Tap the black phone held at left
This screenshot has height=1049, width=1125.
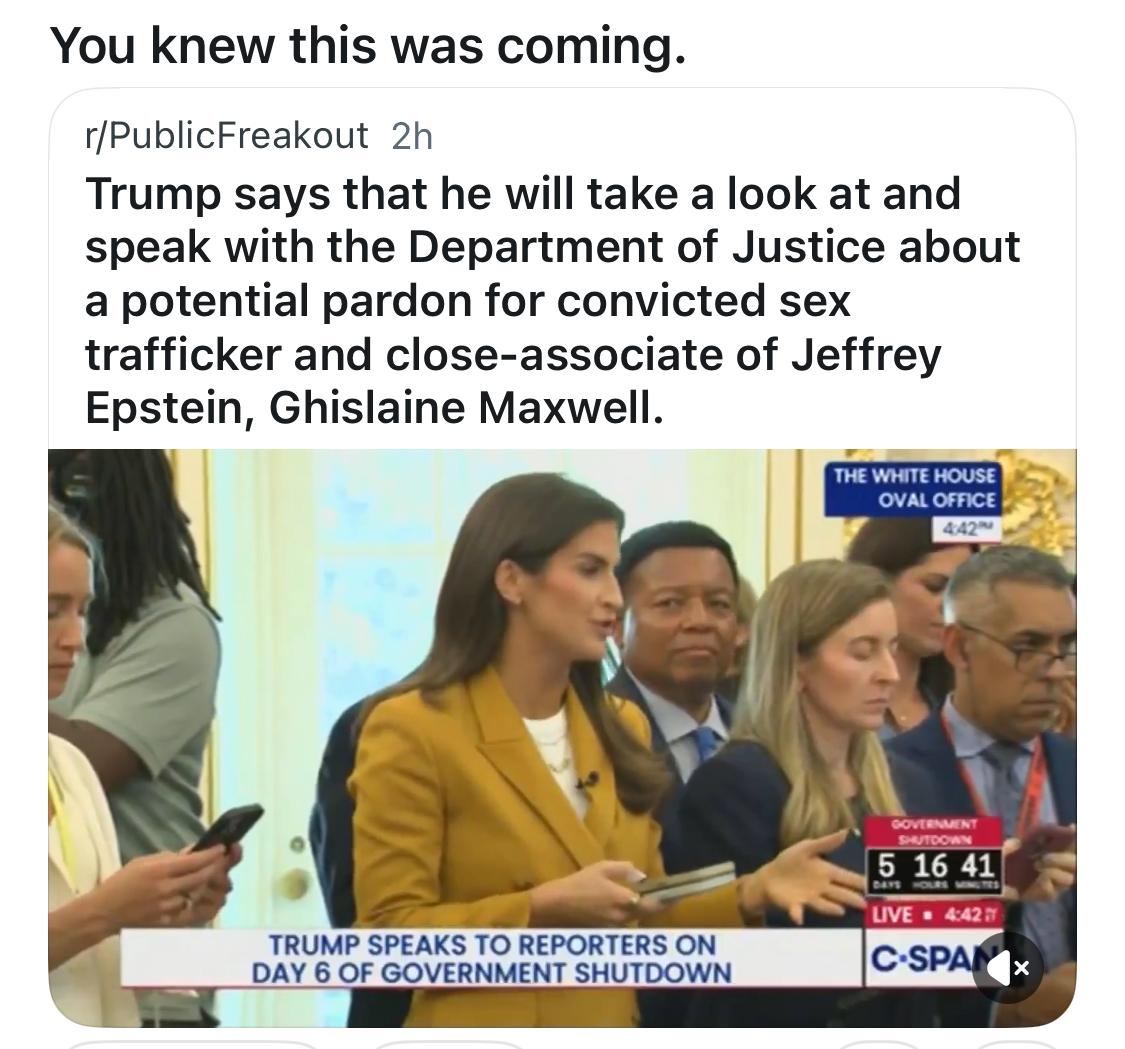click(228, 827)
